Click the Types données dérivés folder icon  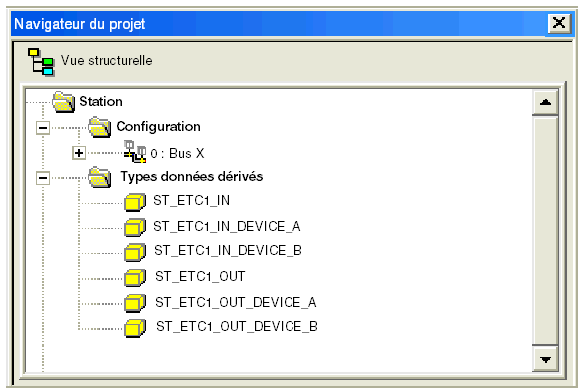pyautogui.click(x=100, y=177)
